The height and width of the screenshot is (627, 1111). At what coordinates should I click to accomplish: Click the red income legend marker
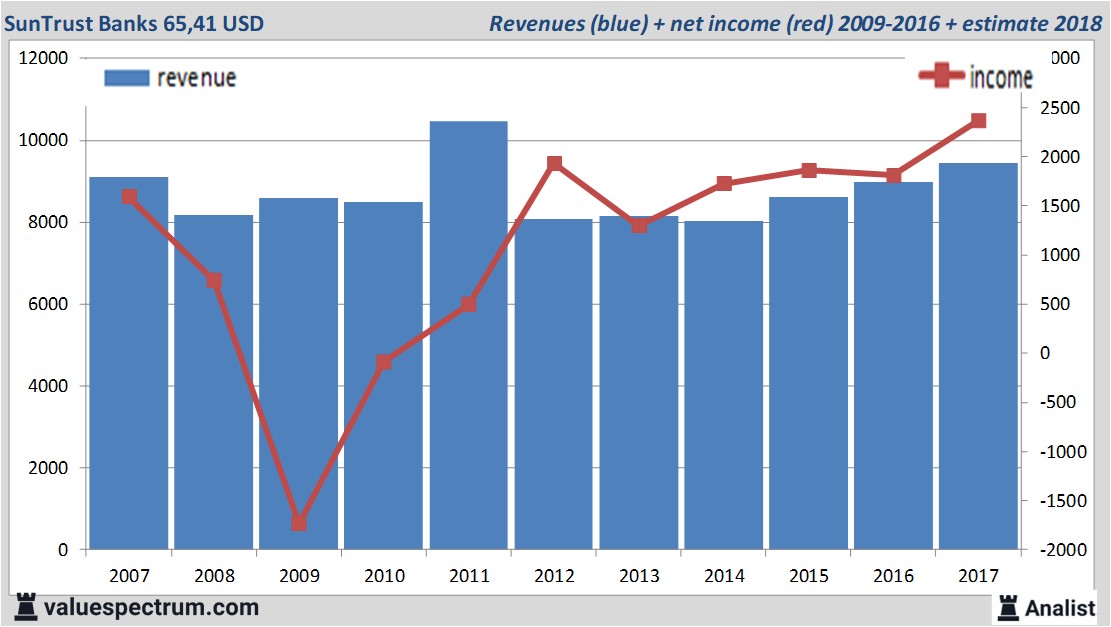point(942,76)
